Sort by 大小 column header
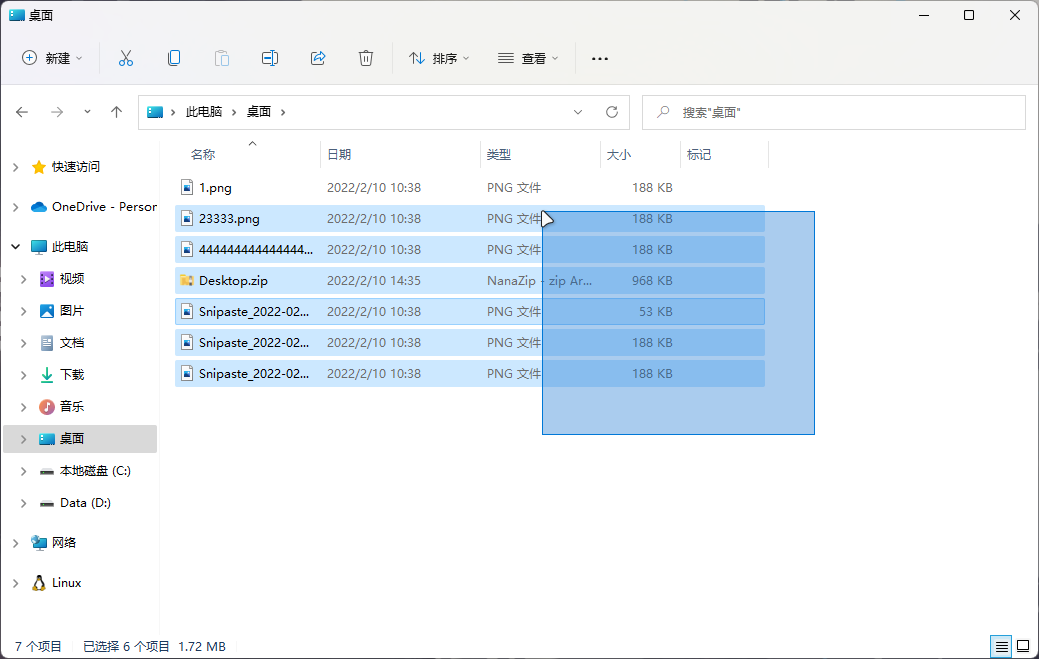The height and width of the screenshot is (659, 1039). [619, 154]
